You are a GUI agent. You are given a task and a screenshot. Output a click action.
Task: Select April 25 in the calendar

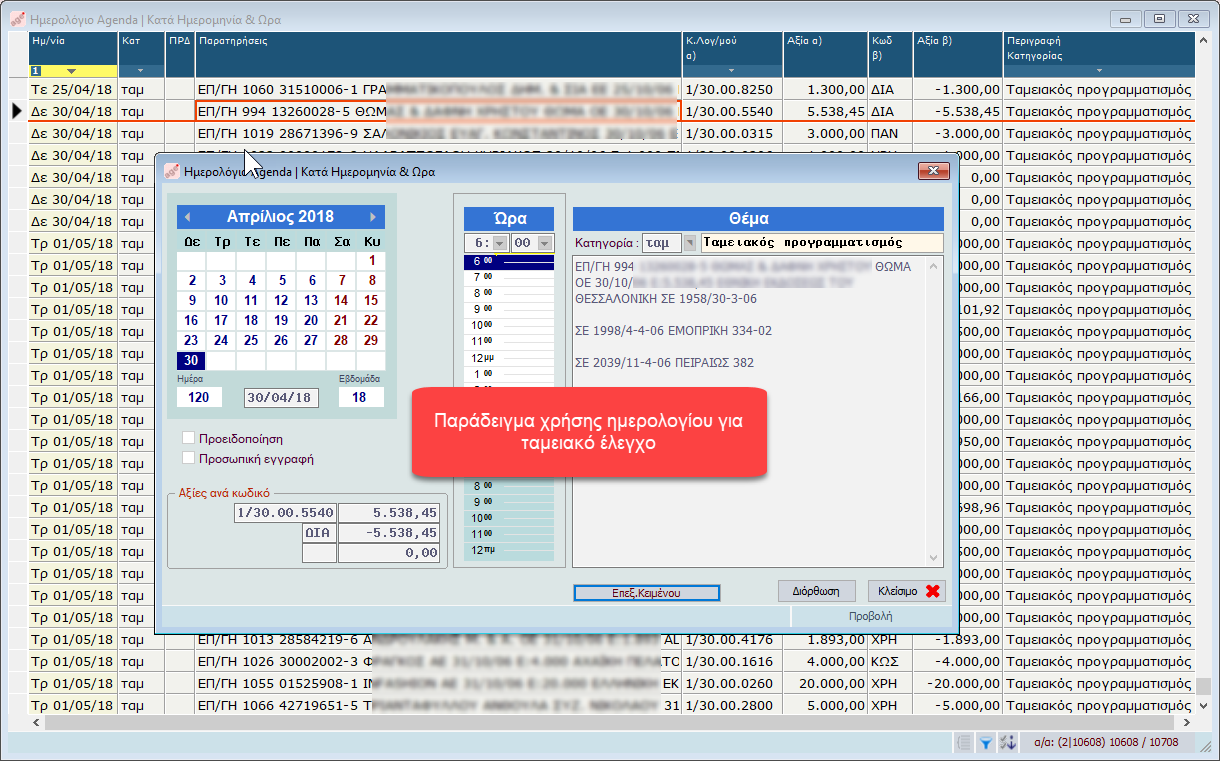pyautogui.click(x=251, y=341)
